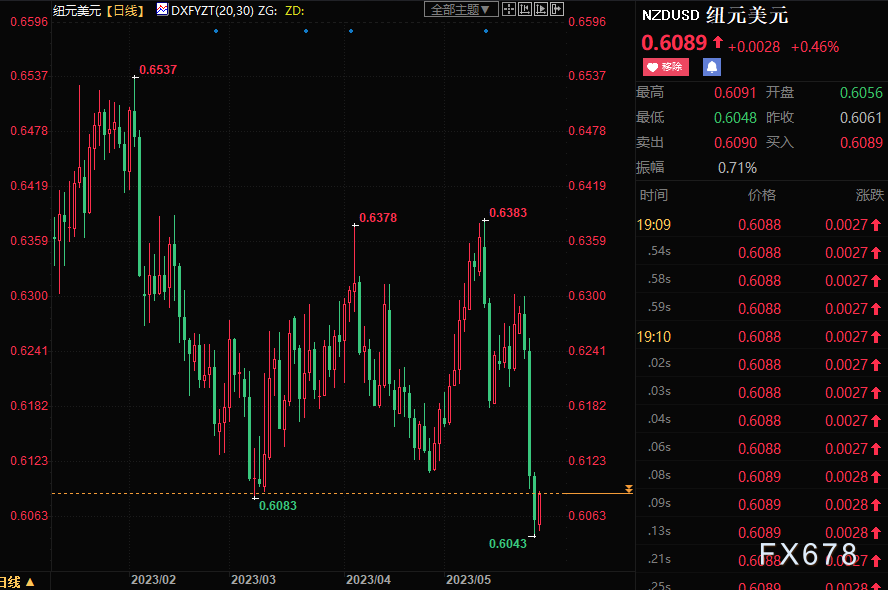Click the NZDUSD 纽元美元 symbol title

pos(715,15)
